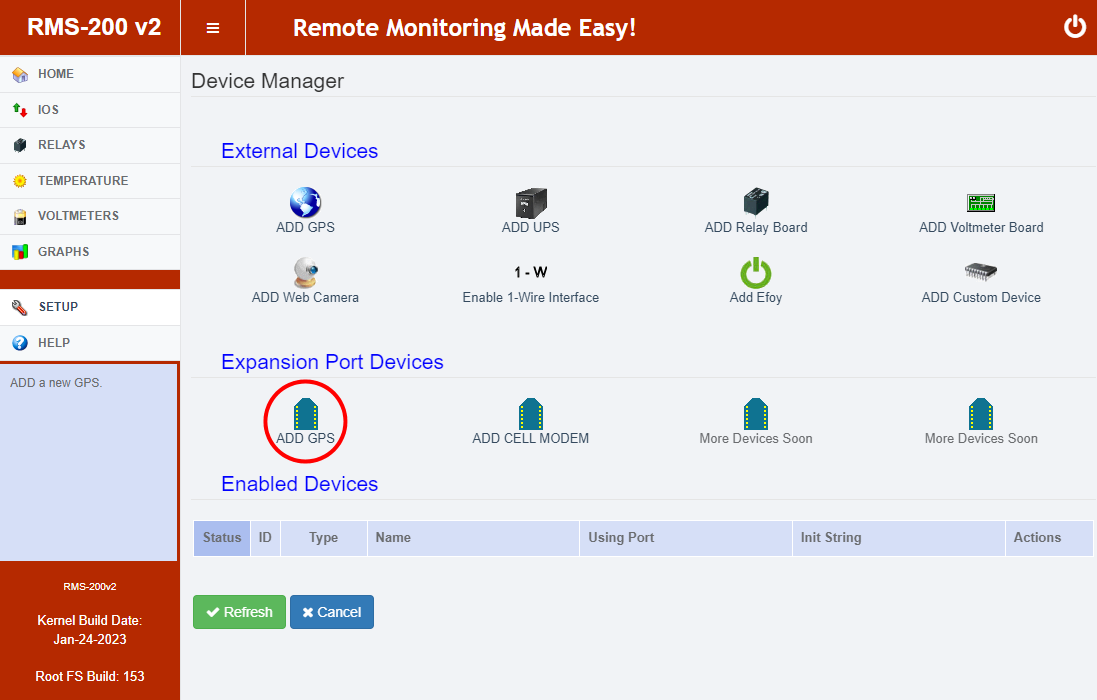Image resolution: width=1097 pixels, height=700 pixels.
Task: Add a Cell Modem expansion device
Action: tap(530, 414)
